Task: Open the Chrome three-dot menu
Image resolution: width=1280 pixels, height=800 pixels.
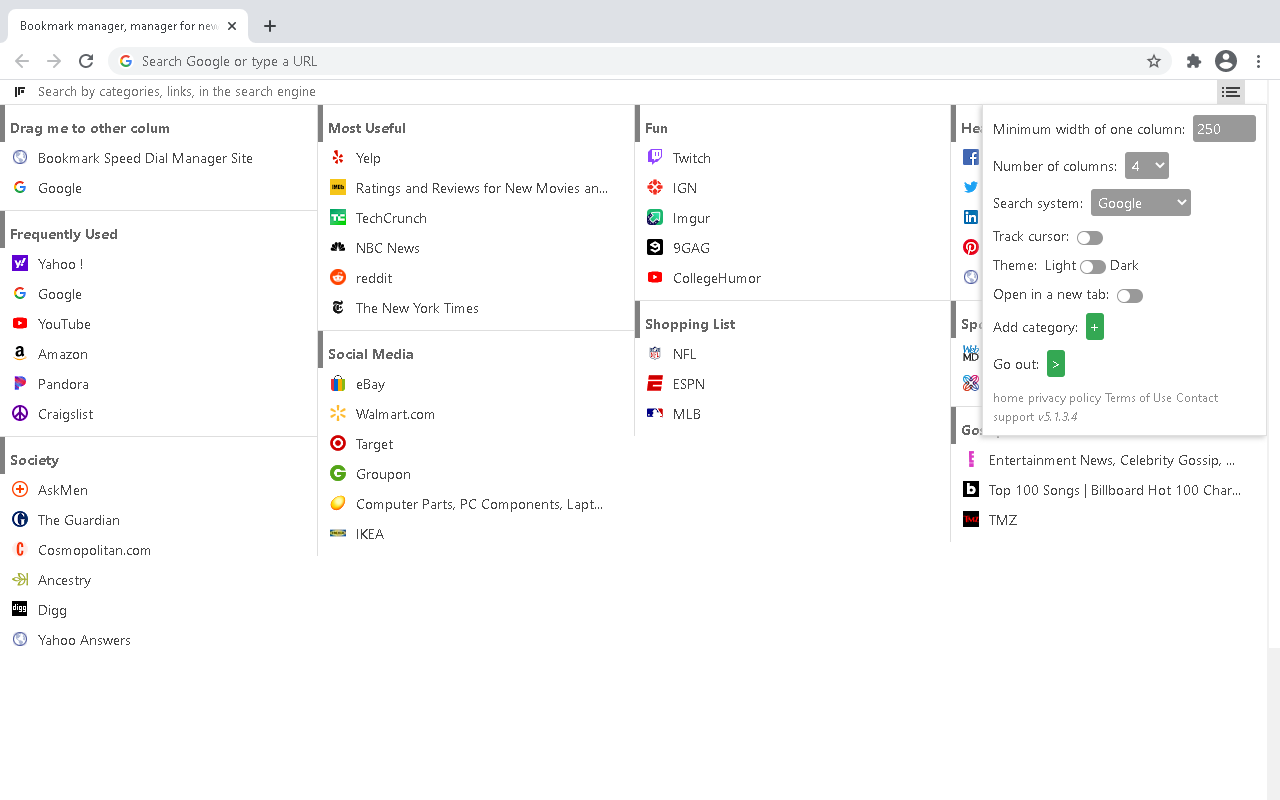Action: pyautogui.click(x=1259, y=61)
